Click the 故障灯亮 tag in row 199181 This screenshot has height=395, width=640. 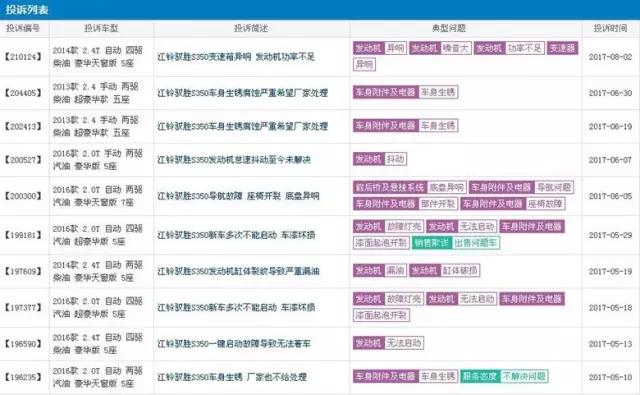click(404, 226)
